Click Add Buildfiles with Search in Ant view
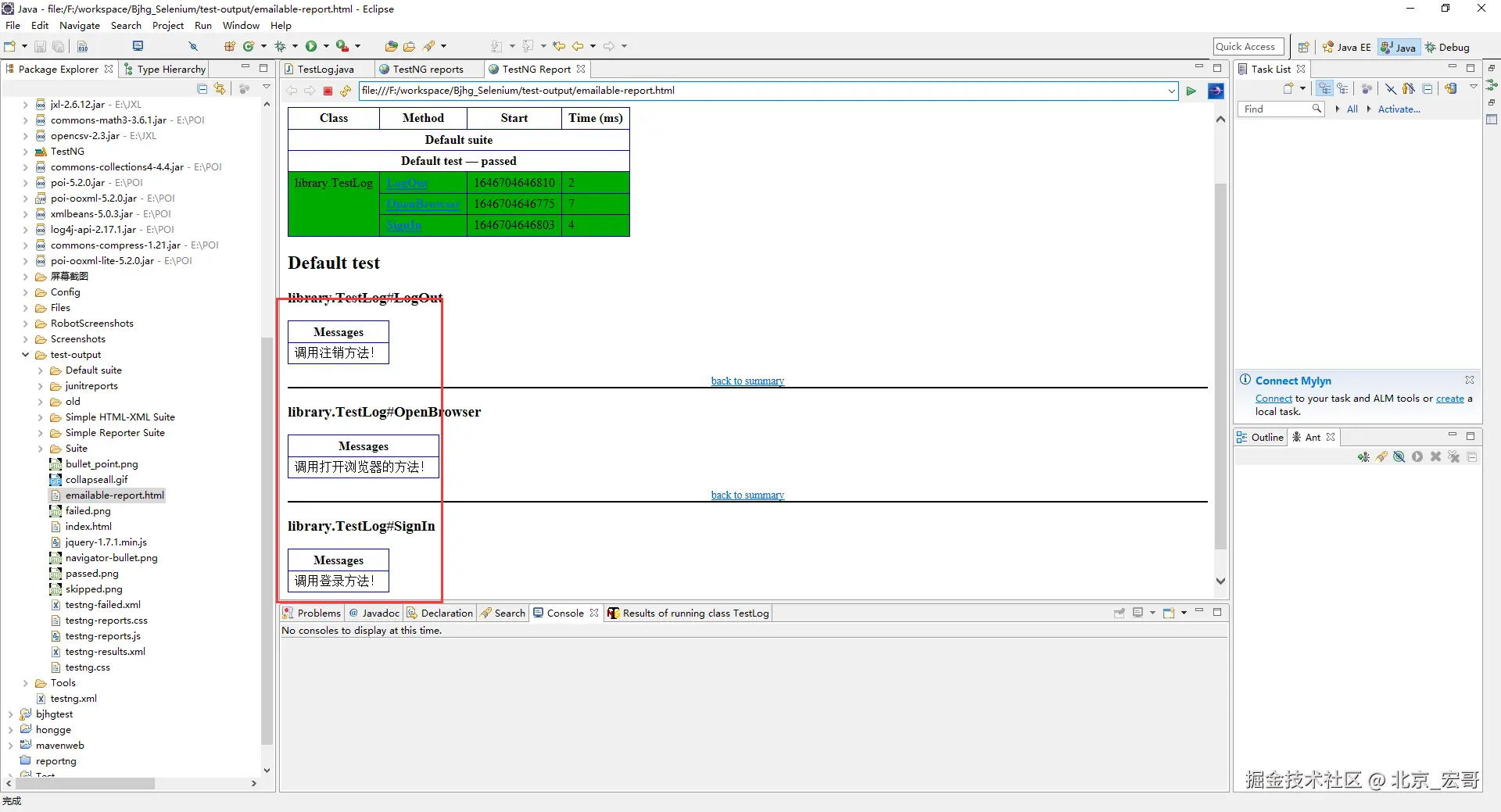1501x812 pixels. (1381, 457)
